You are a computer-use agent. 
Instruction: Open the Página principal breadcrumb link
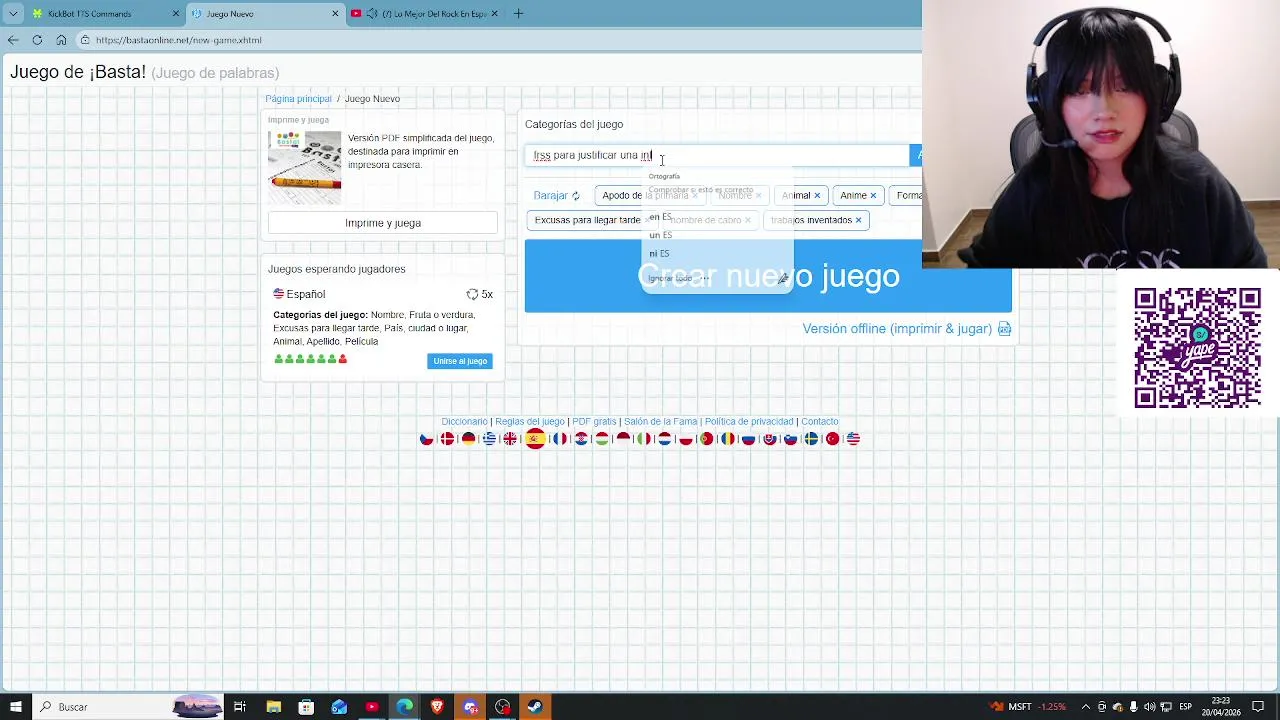click(298, 99)
